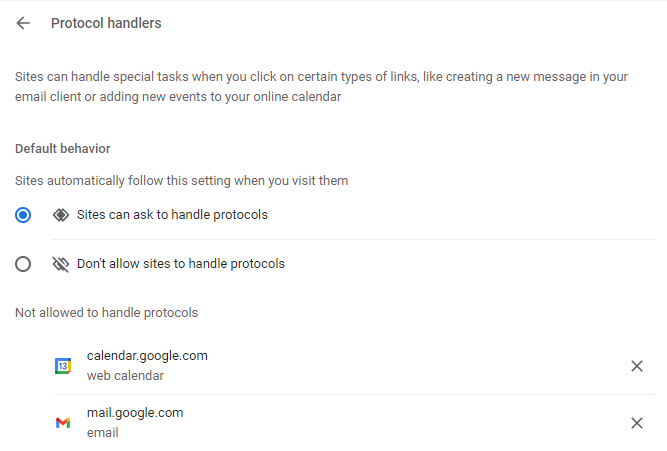Go back using the back arrow

[24, 23]
